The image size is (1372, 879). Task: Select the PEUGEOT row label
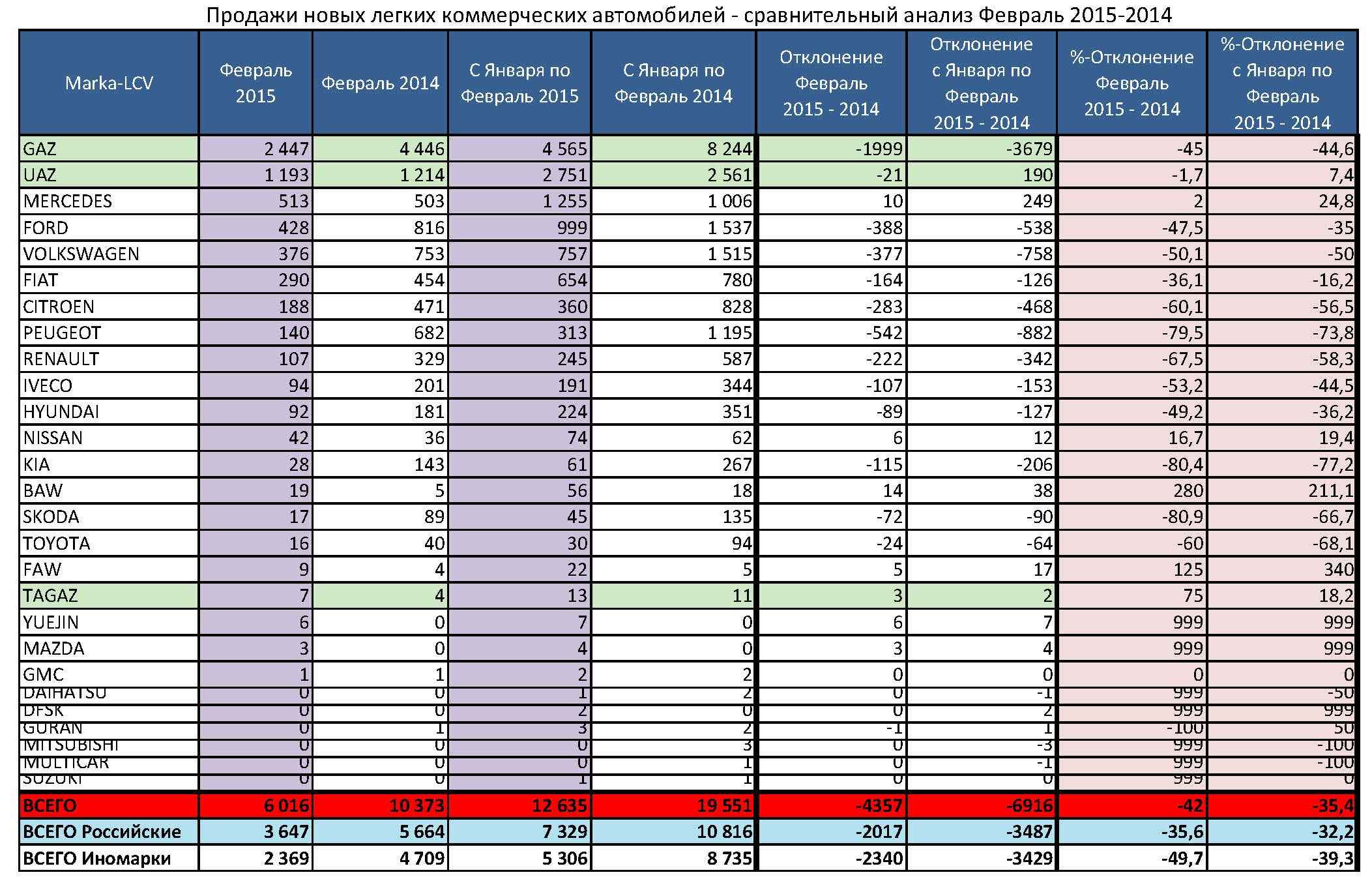109,333
